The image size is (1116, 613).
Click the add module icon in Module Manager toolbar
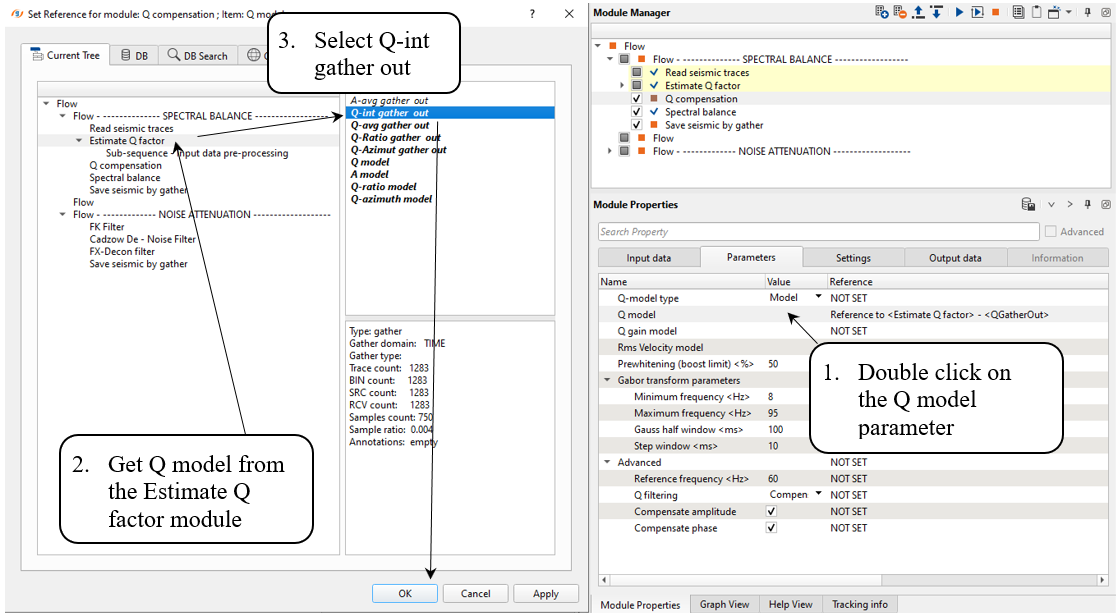point(881,12)
